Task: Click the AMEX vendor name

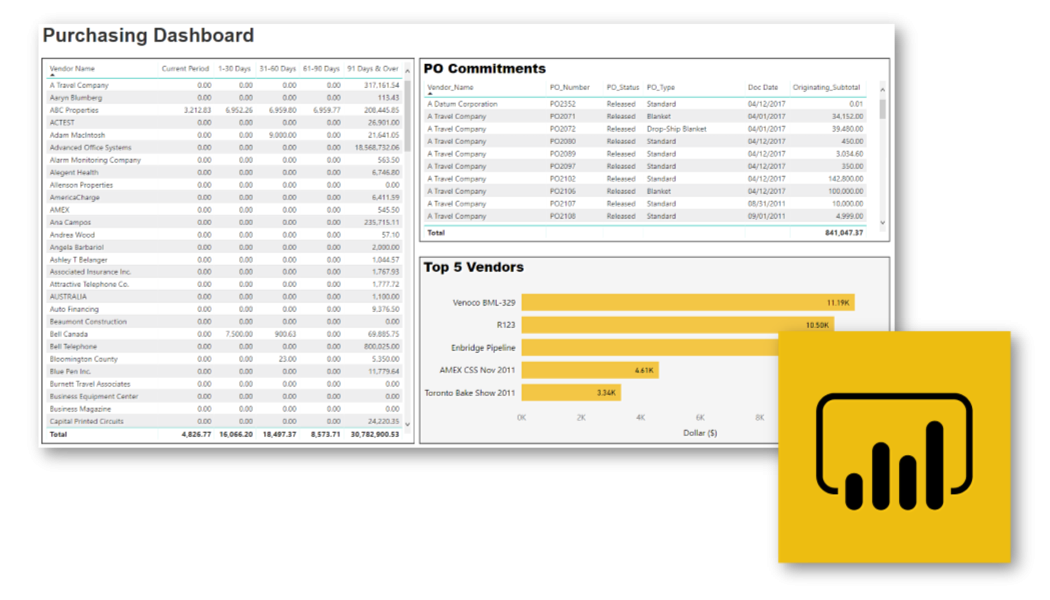Action: pos(60,210)
